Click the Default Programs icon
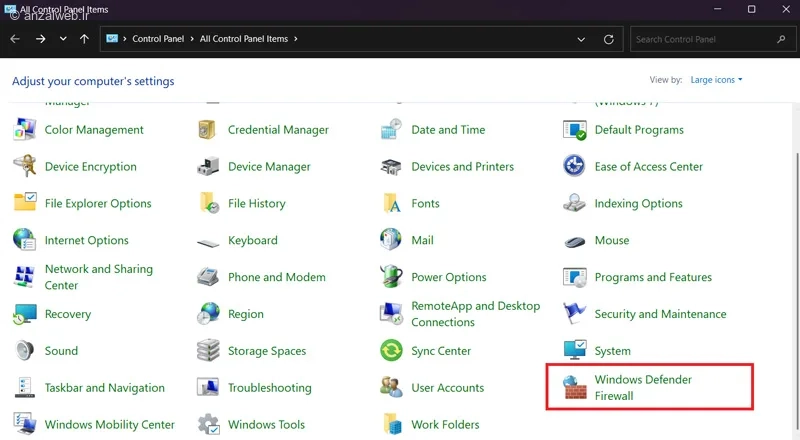The image size is (800, 440). pos(574,130)
